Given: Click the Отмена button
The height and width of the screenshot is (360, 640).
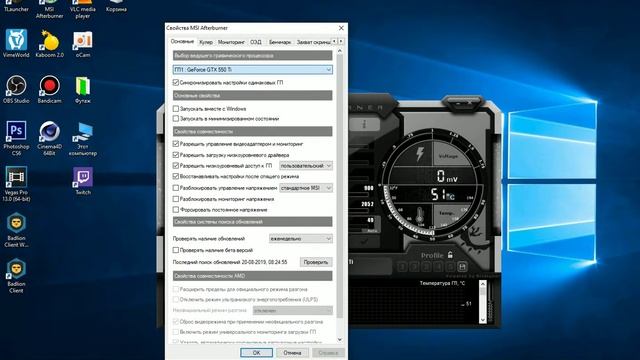Looking at the screenshot, I should (x=292, y=353).
